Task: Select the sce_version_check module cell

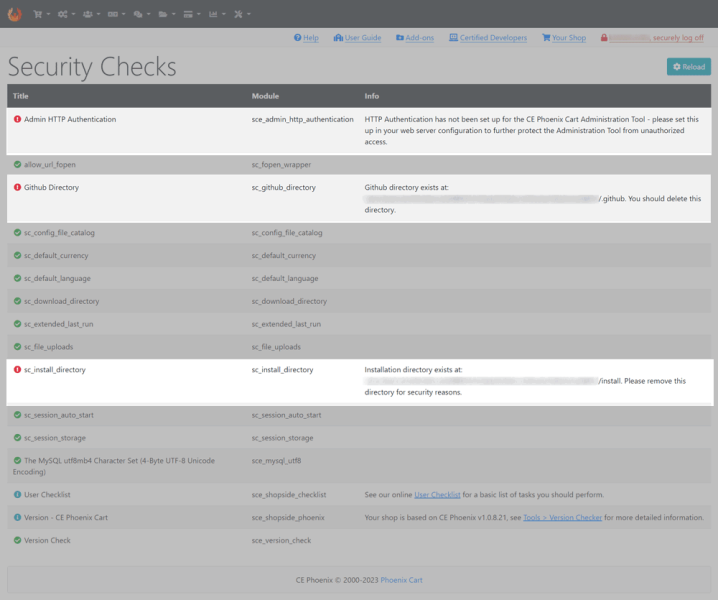Action: coord(281,540)
